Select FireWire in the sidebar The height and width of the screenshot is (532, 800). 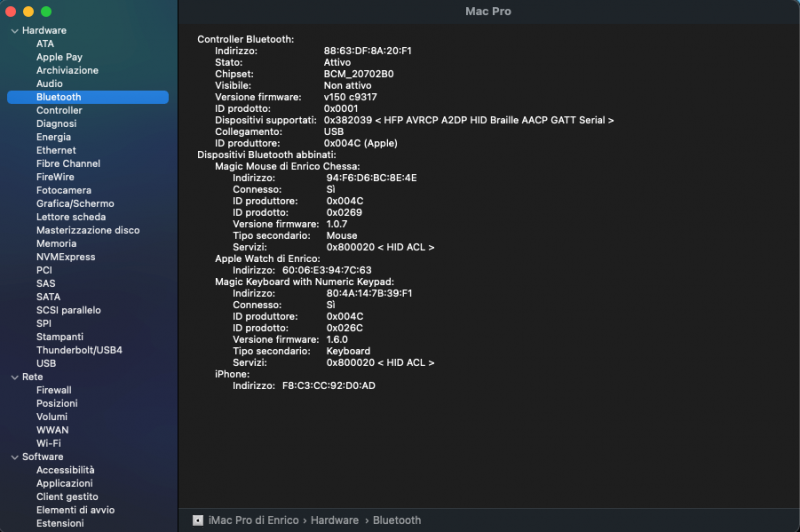tap(55, 176)
